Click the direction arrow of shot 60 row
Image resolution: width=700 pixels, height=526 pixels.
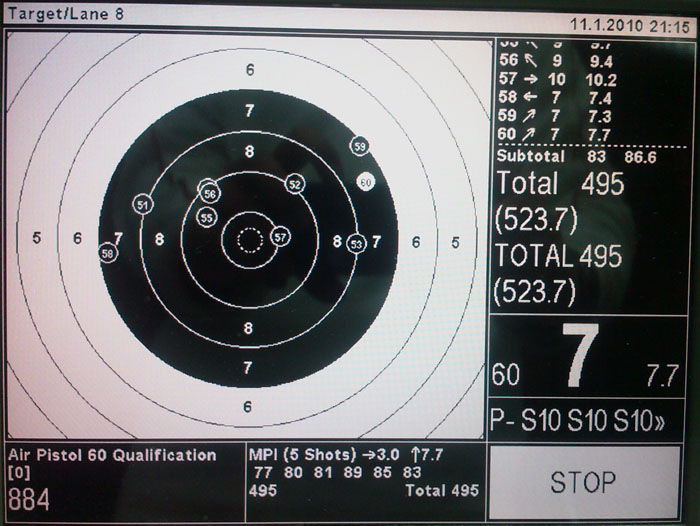coord(529,134)
